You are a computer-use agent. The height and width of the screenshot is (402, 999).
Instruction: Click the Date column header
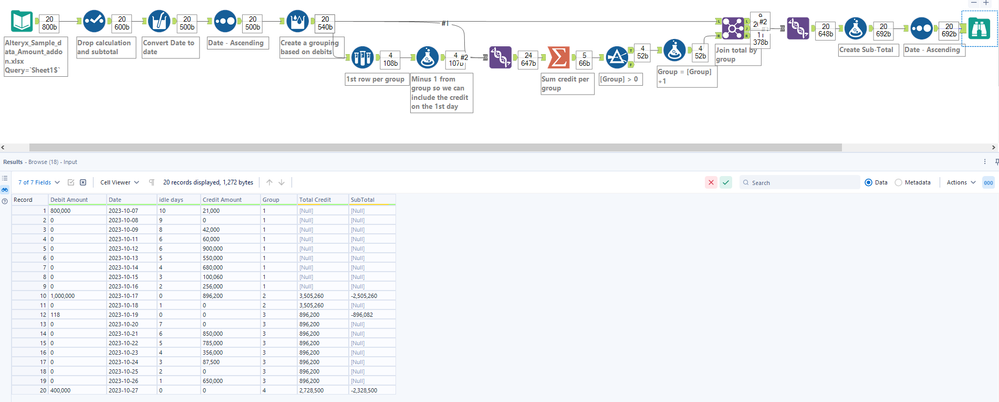pyautogui.click(x=131, y=199)
